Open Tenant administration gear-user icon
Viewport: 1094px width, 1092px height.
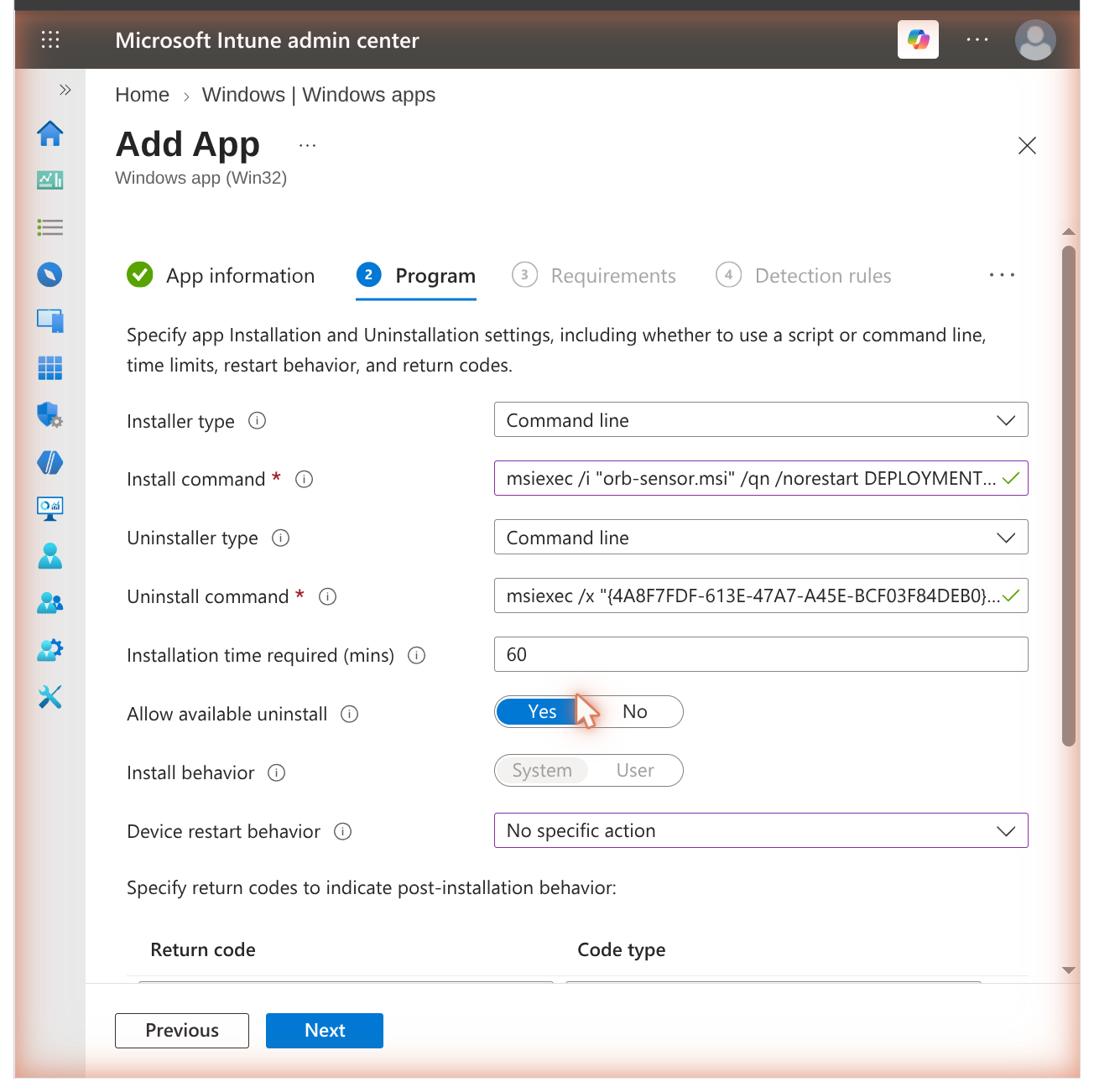click(50, 649)
